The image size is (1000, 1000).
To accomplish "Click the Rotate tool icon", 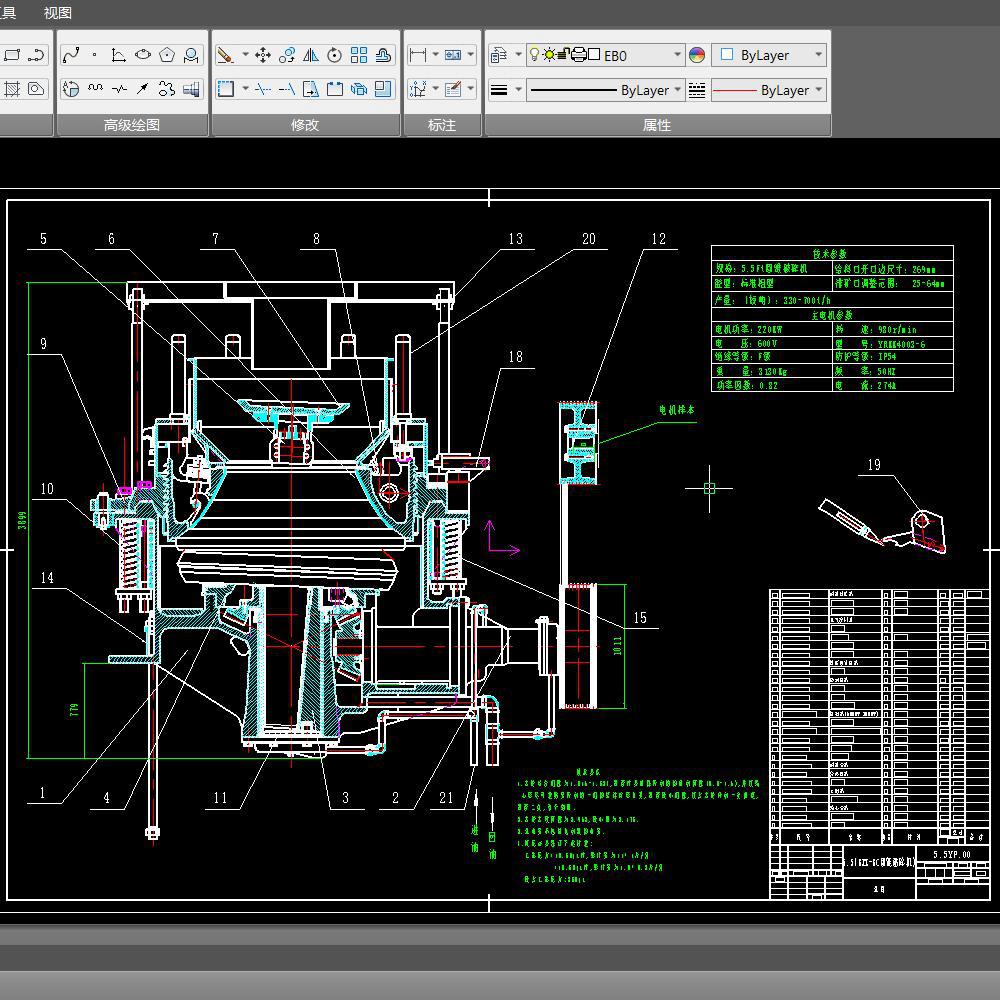I will coord(335,55).
